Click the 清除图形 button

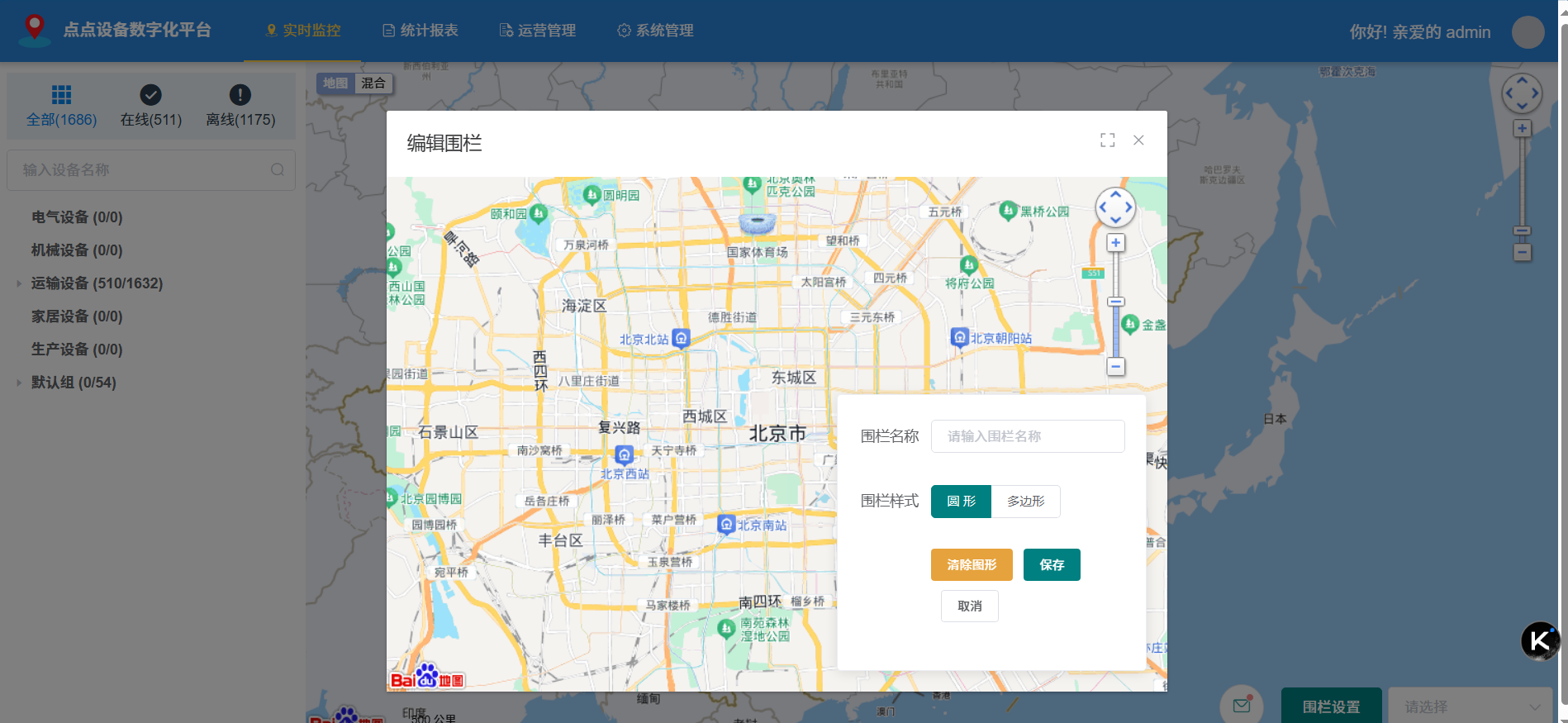click(972, 565)
